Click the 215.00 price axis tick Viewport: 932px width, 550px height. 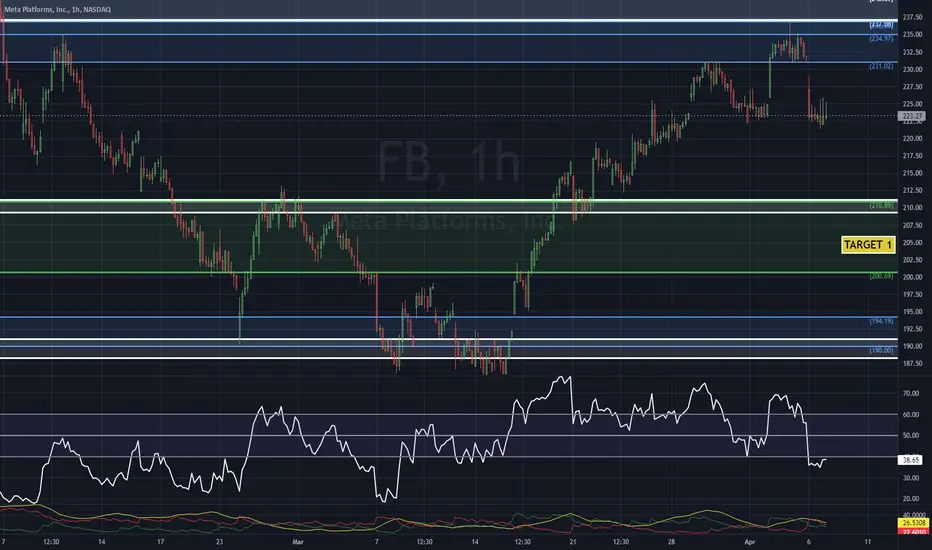click(x=912, y=173)
